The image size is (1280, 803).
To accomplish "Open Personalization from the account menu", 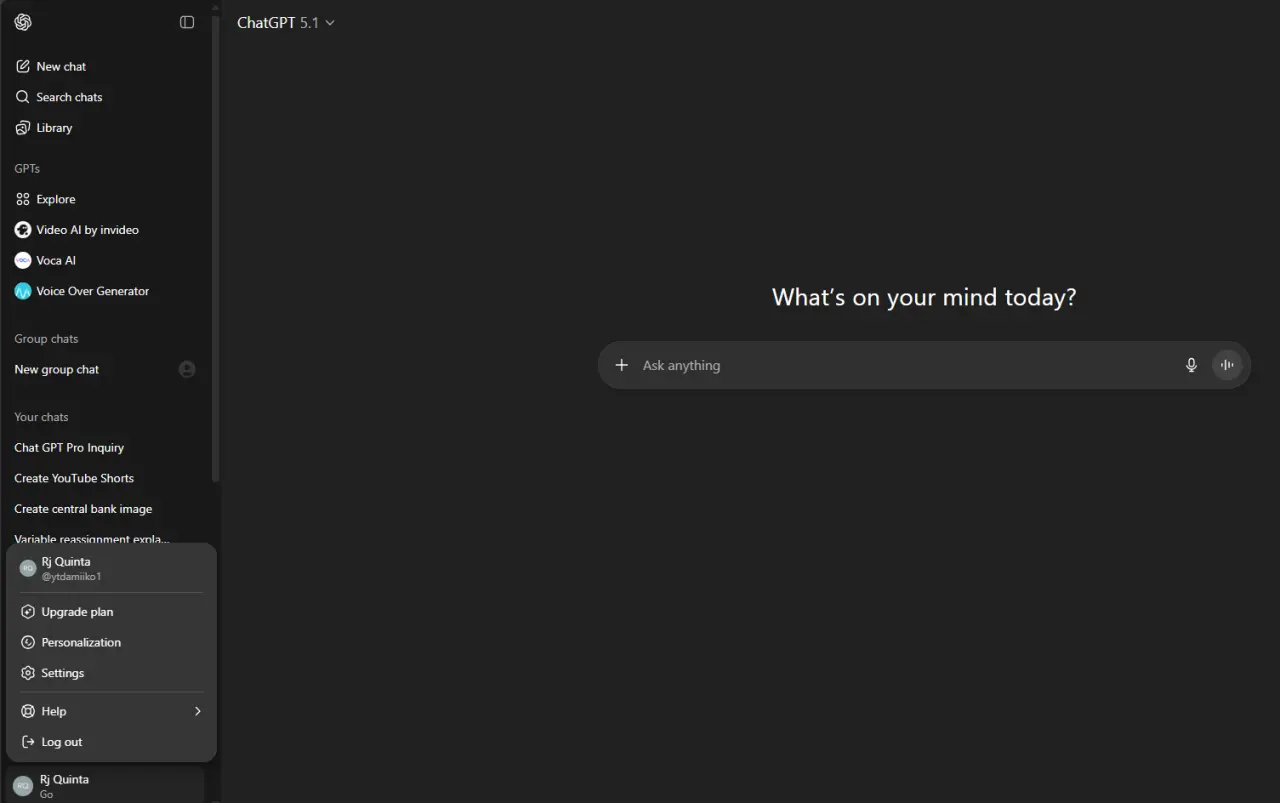I will 112,642.
